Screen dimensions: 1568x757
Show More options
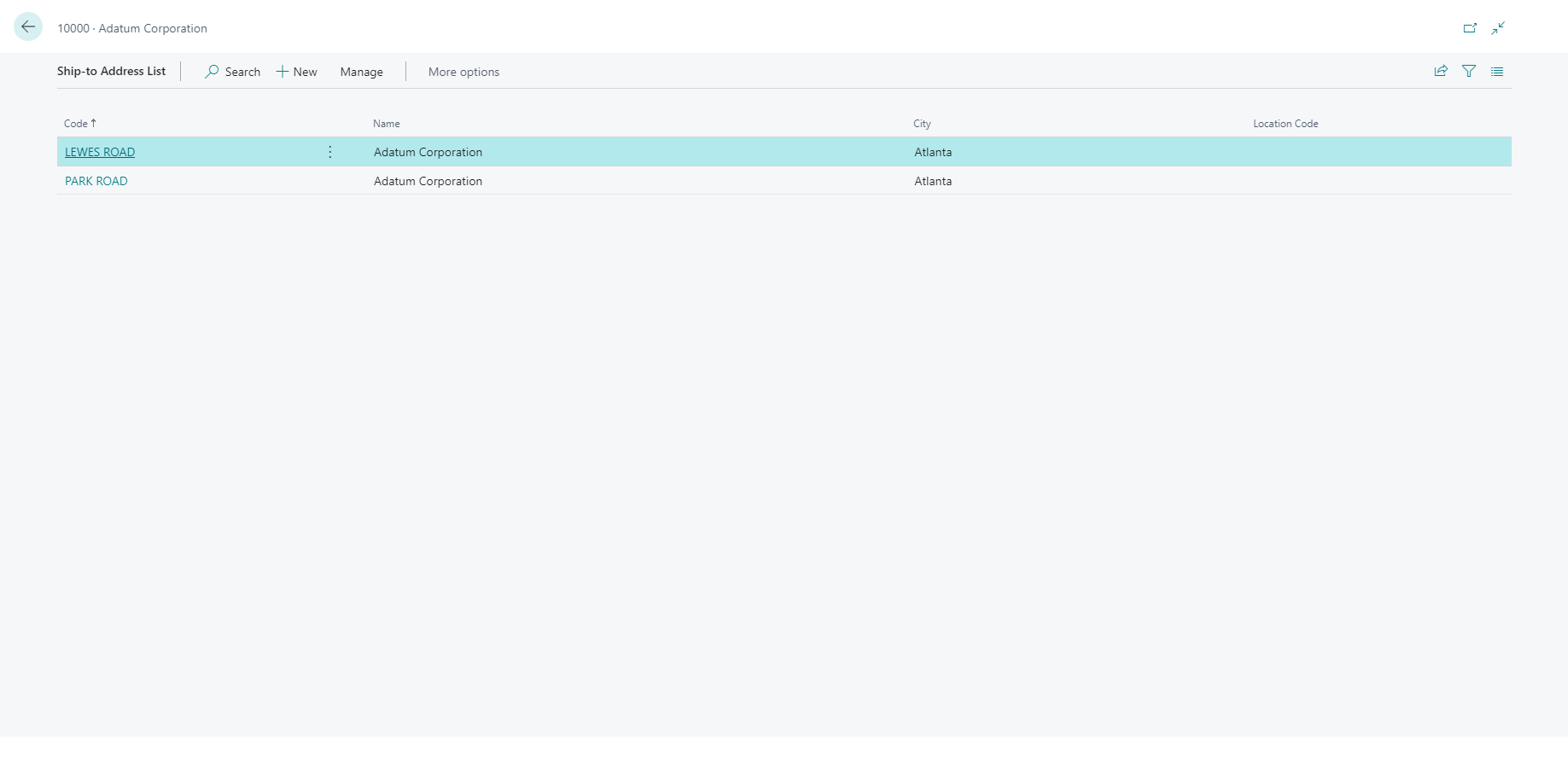tap(463, 72)
